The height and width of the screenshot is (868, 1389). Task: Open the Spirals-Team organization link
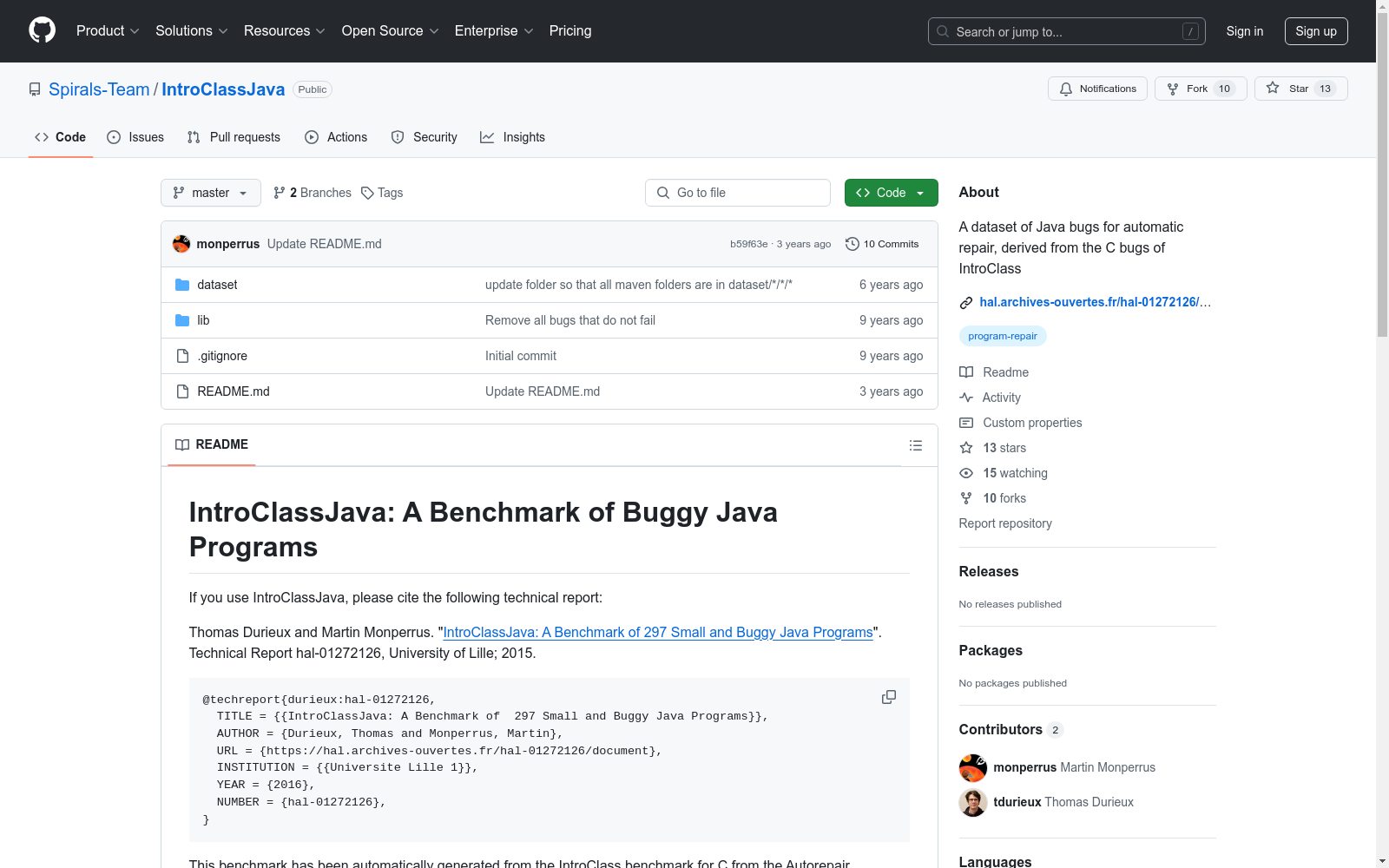tap(99, 89)
